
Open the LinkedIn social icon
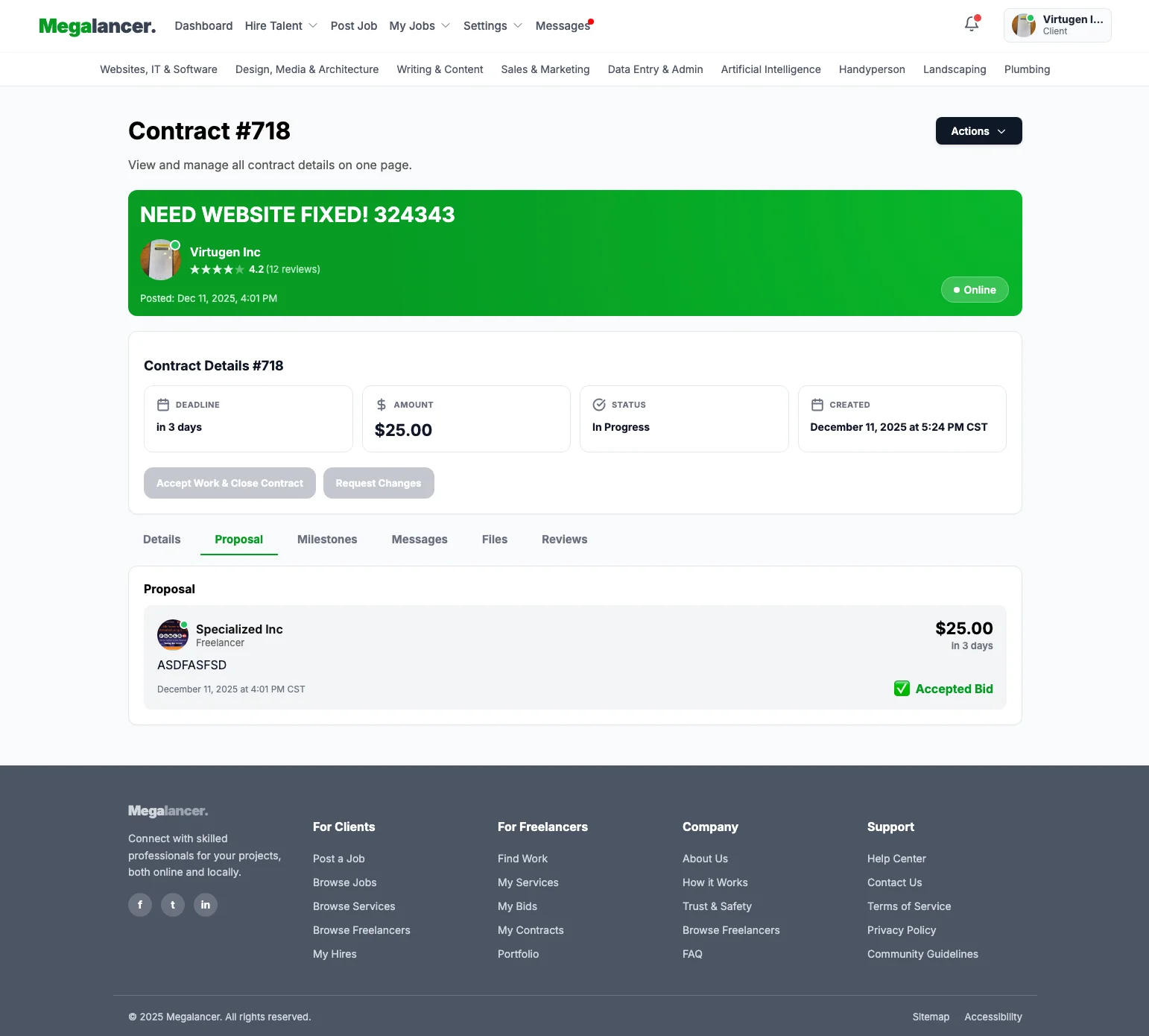coord(206,905)
